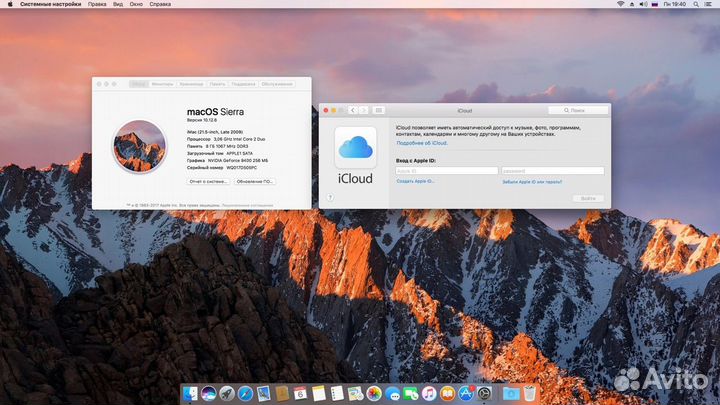Open the Справка menu

click(x=160, y=4)
